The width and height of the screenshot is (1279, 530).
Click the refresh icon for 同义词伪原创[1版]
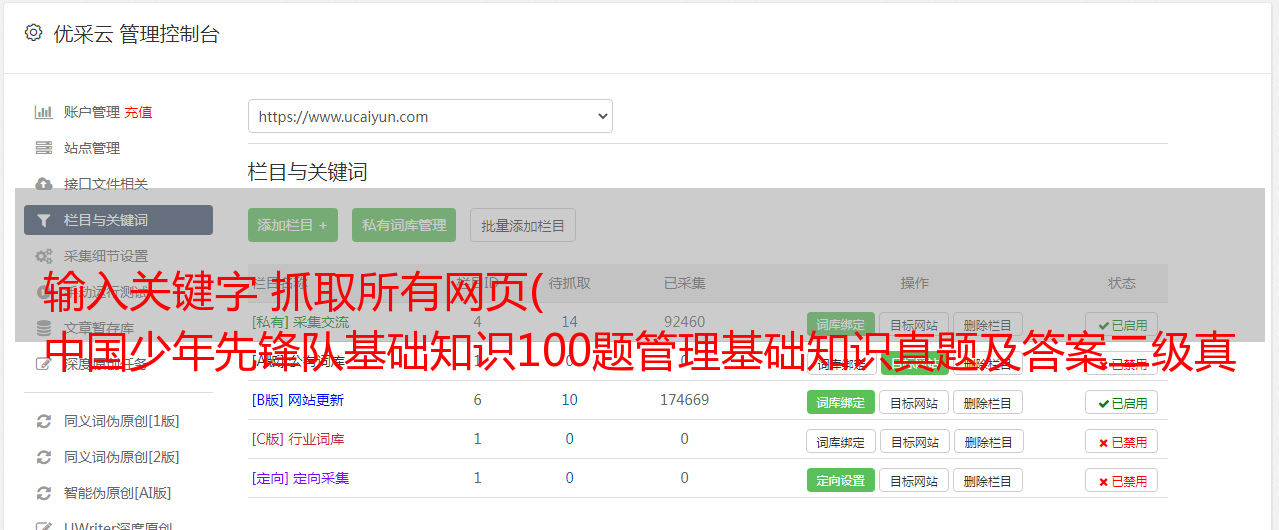(43, 421)
